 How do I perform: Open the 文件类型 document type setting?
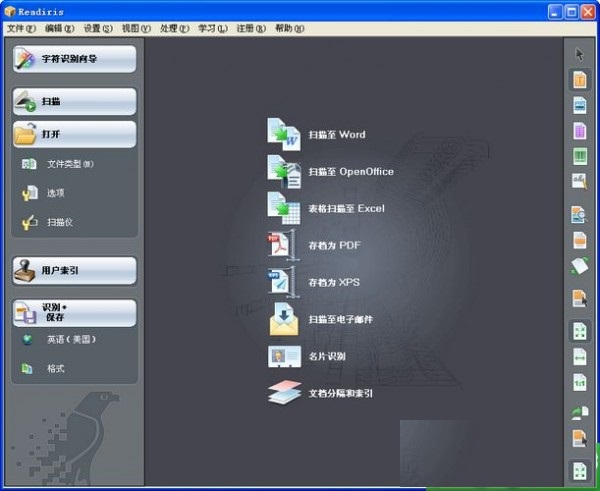(57, 164)
